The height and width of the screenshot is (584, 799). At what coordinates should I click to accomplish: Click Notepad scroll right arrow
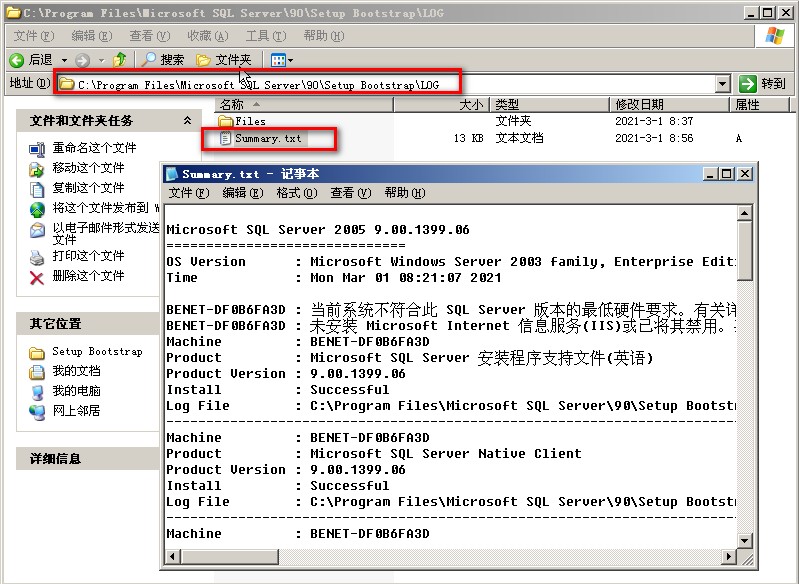pyautogui.click(x=730, y=556)
